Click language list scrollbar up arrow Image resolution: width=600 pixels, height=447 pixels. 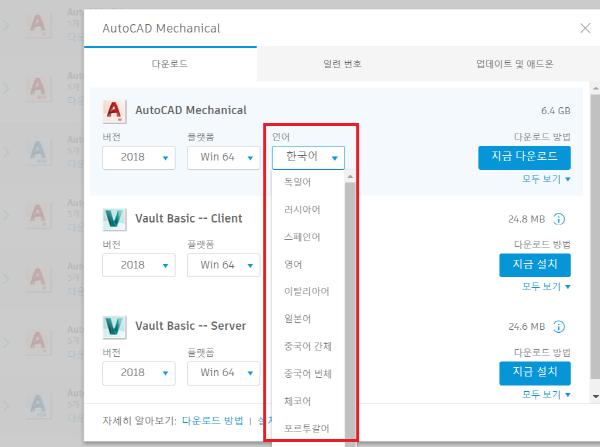click(350, 176)
